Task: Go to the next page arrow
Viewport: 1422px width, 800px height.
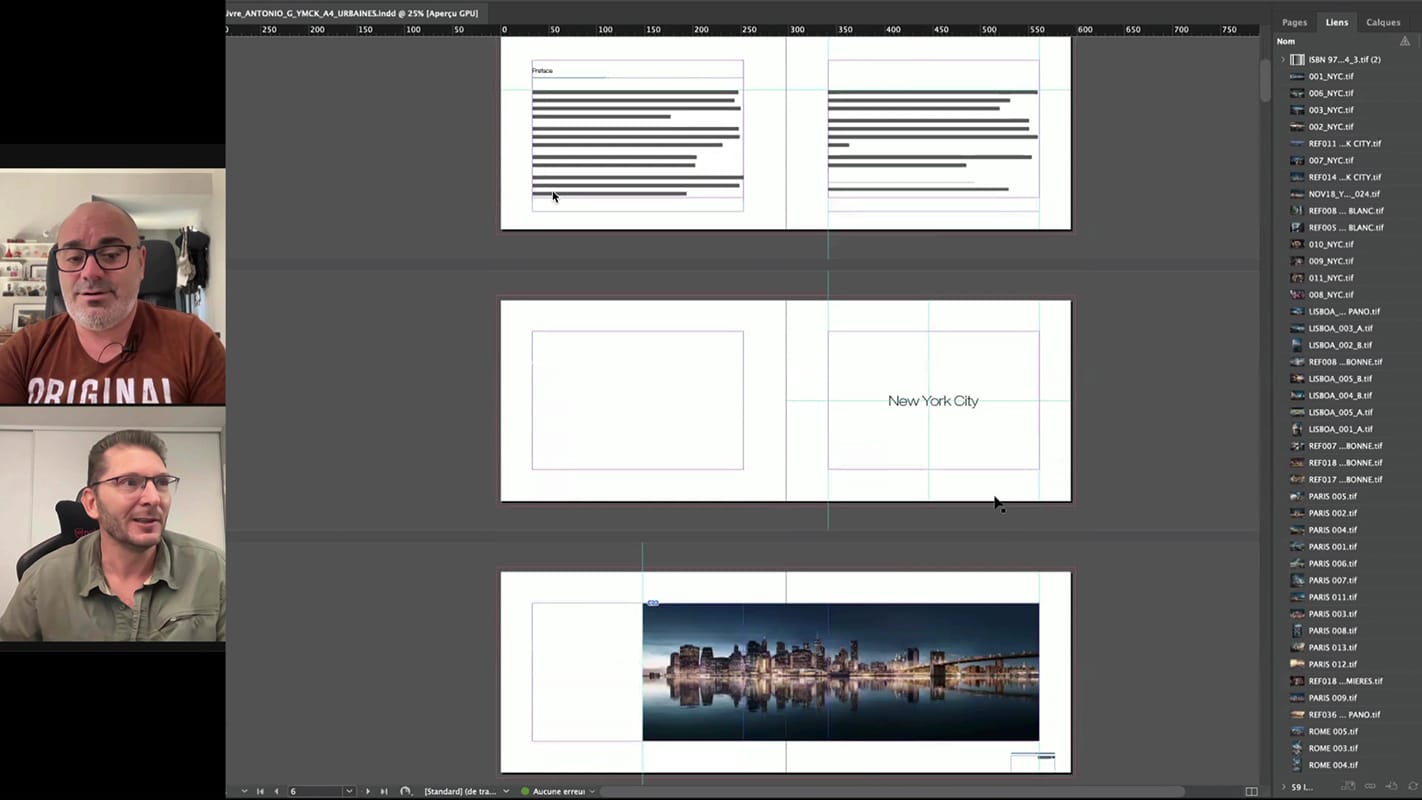Action: click(x=368, y=791)
